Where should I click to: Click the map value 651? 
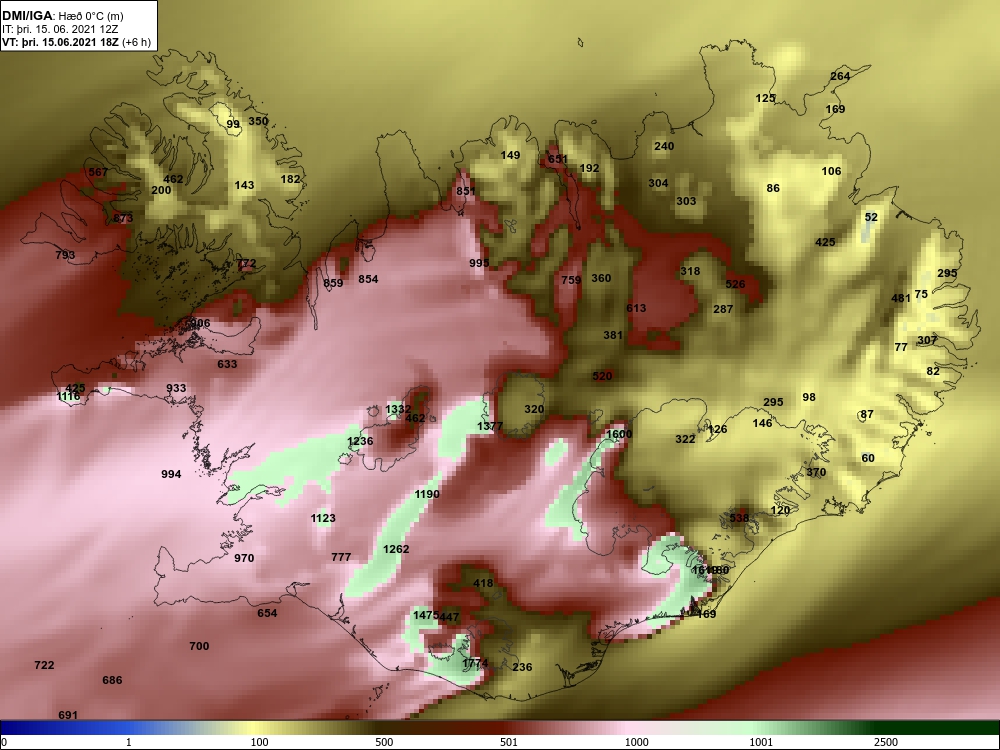tap(557, 159)
